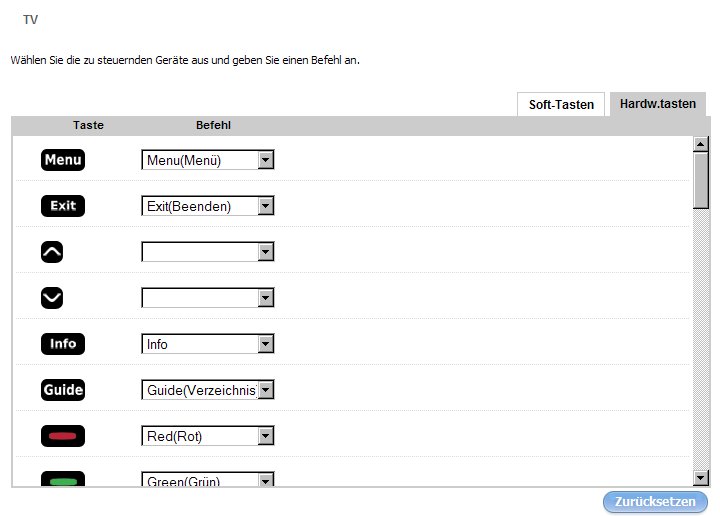
Task: Select the up arrow key icon
Action: point(52,252)
